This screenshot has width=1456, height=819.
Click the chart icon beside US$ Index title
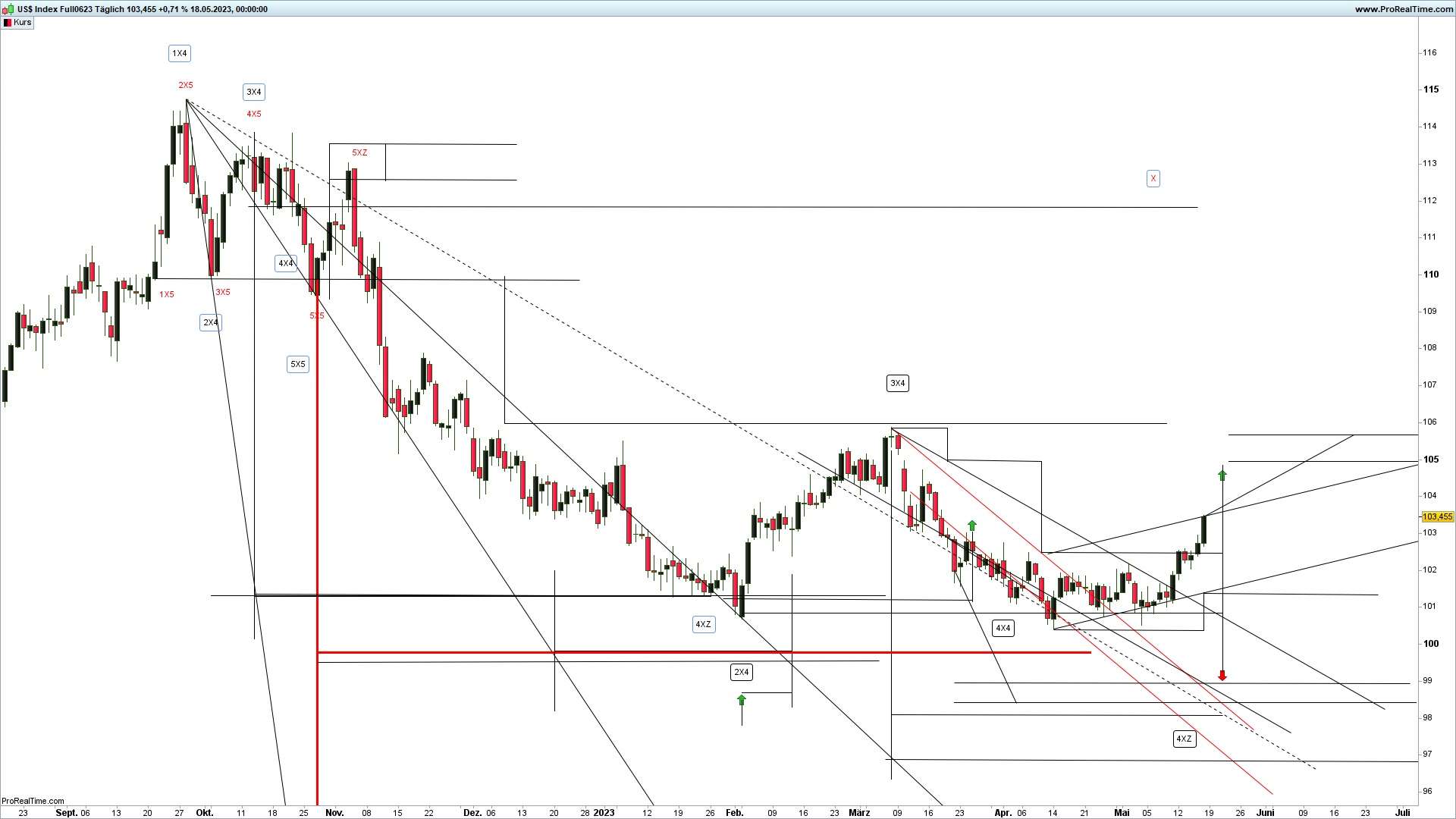pos(8,9)
